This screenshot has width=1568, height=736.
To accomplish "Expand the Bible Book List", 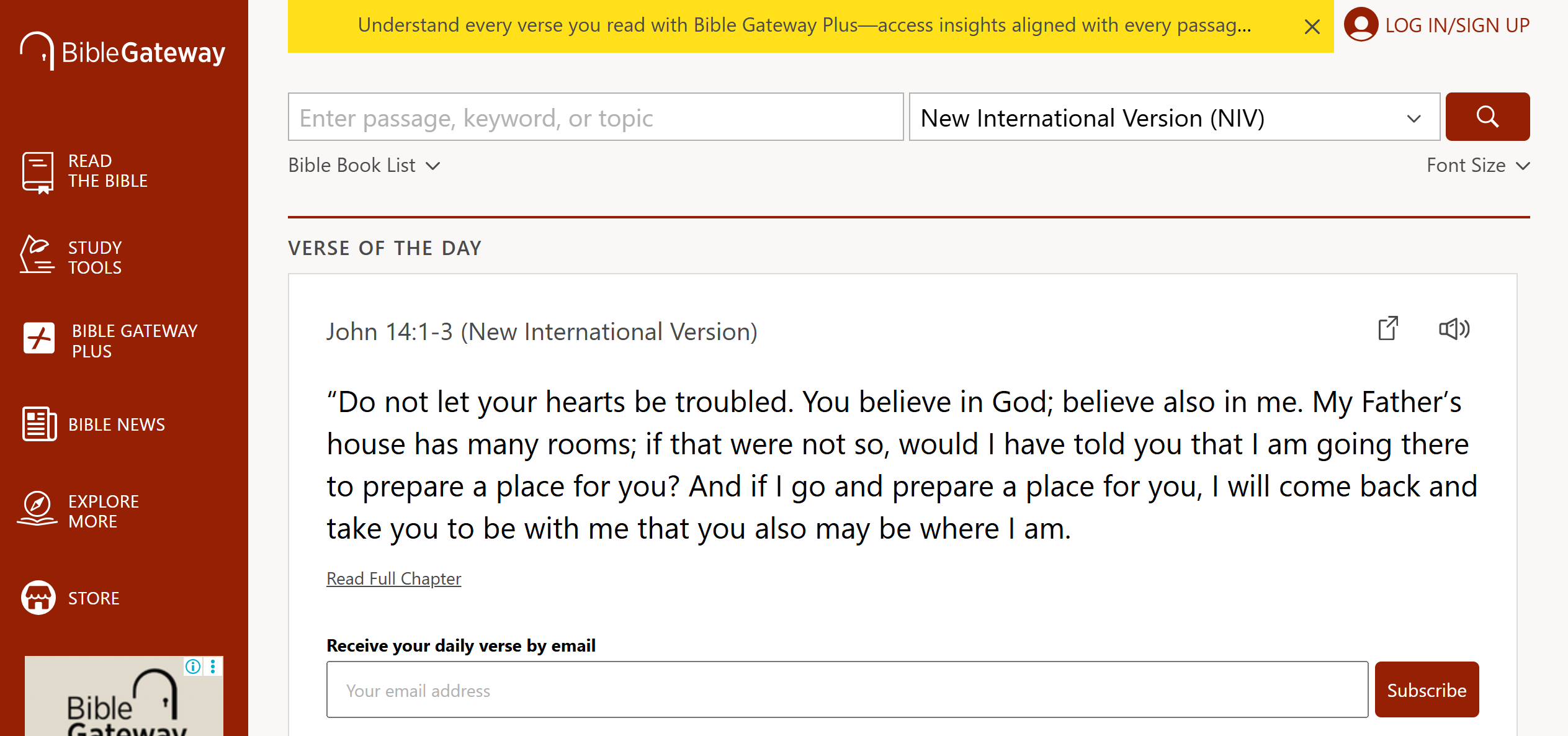I will click(x=364, y=165).
